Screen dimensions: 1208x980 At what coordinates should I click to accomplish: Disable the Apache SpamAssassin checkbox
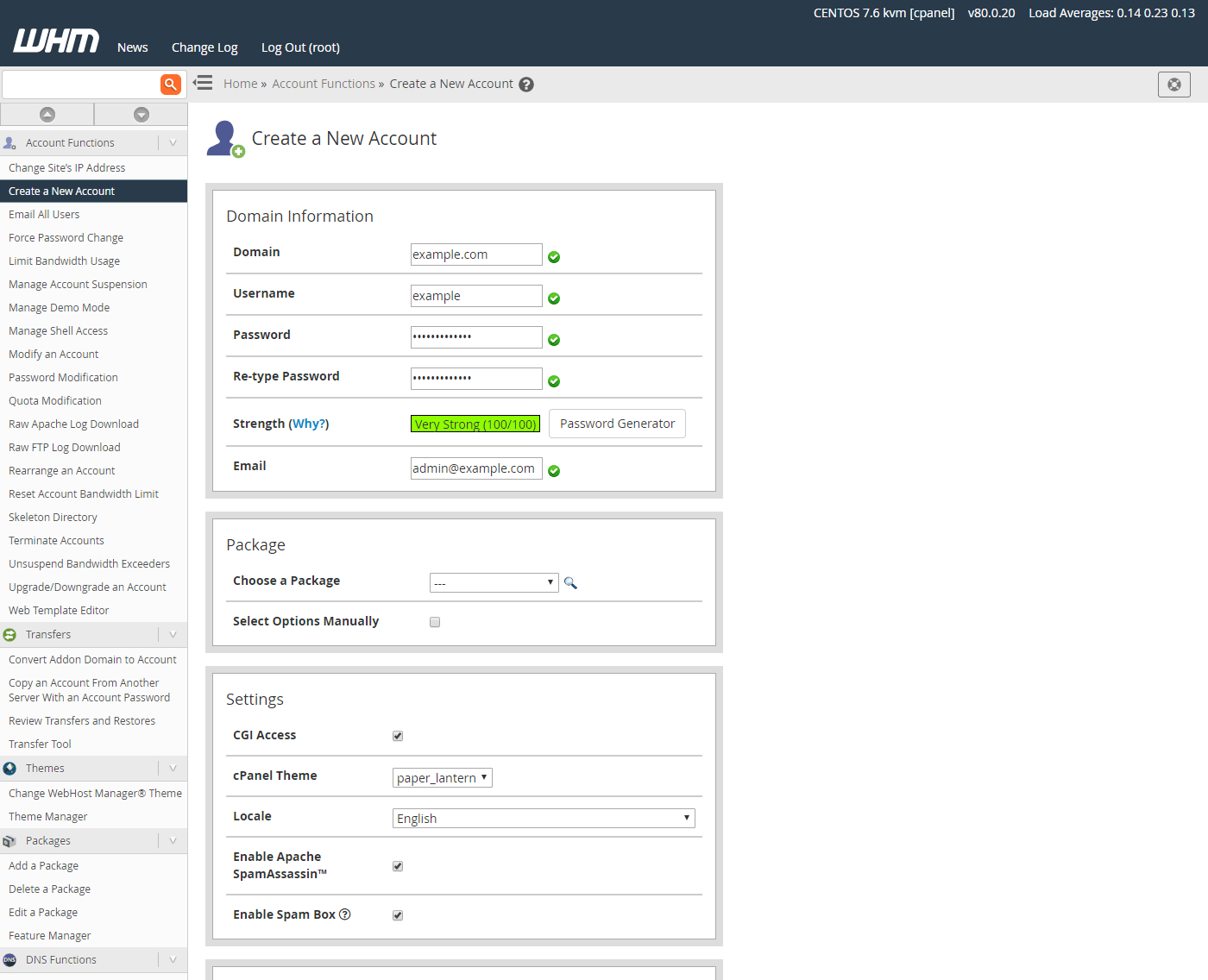click(x=398, y=866)
